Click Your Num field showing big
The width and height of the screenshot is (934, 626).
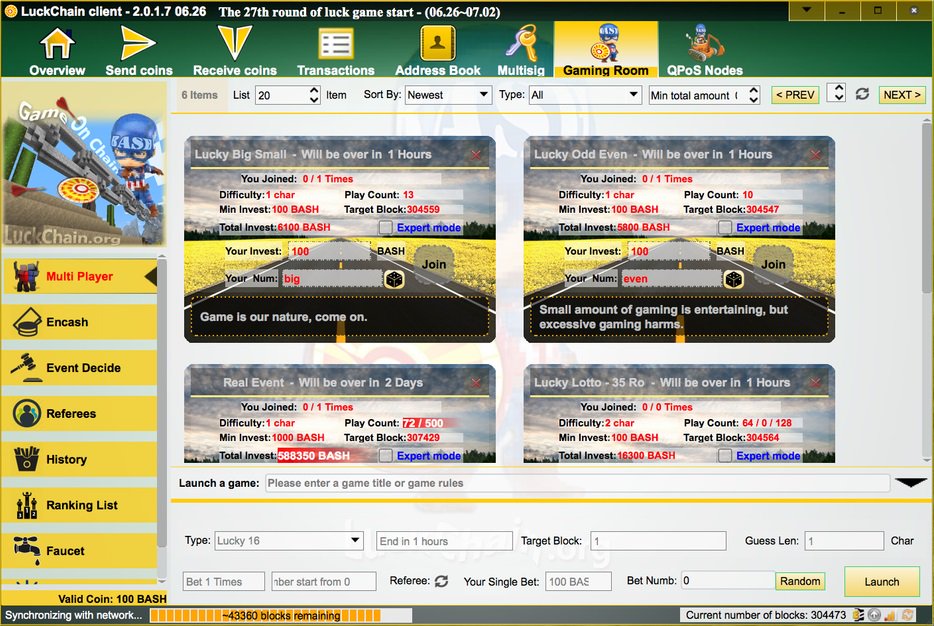click(332, 279)
